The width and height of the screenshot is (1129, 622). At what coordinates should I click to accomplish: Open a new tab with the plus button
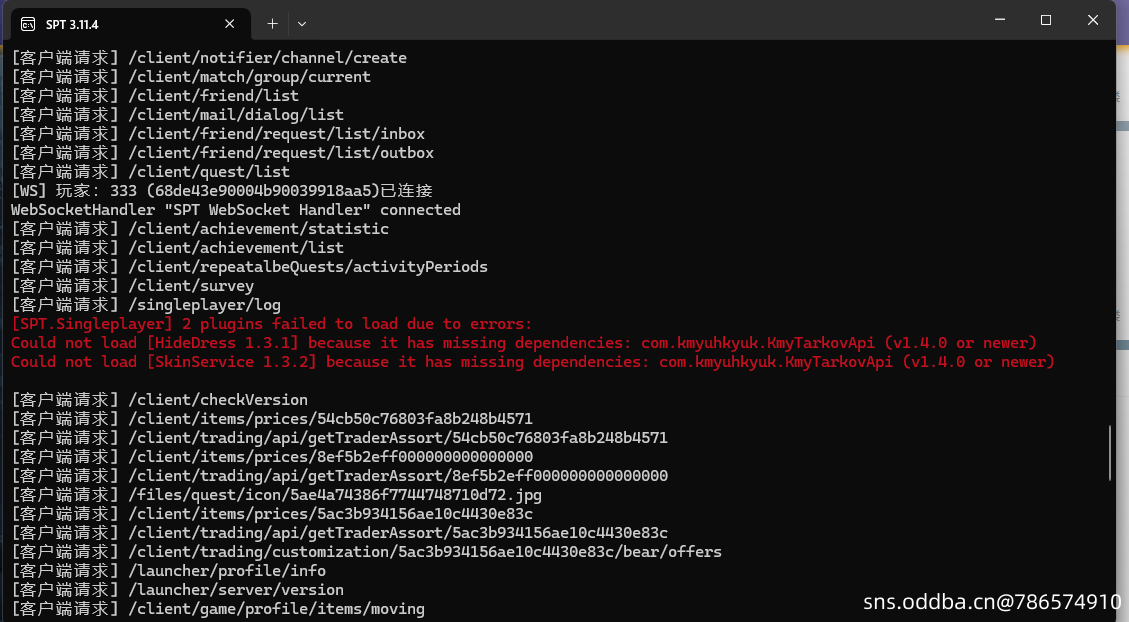tap(272, 23)
